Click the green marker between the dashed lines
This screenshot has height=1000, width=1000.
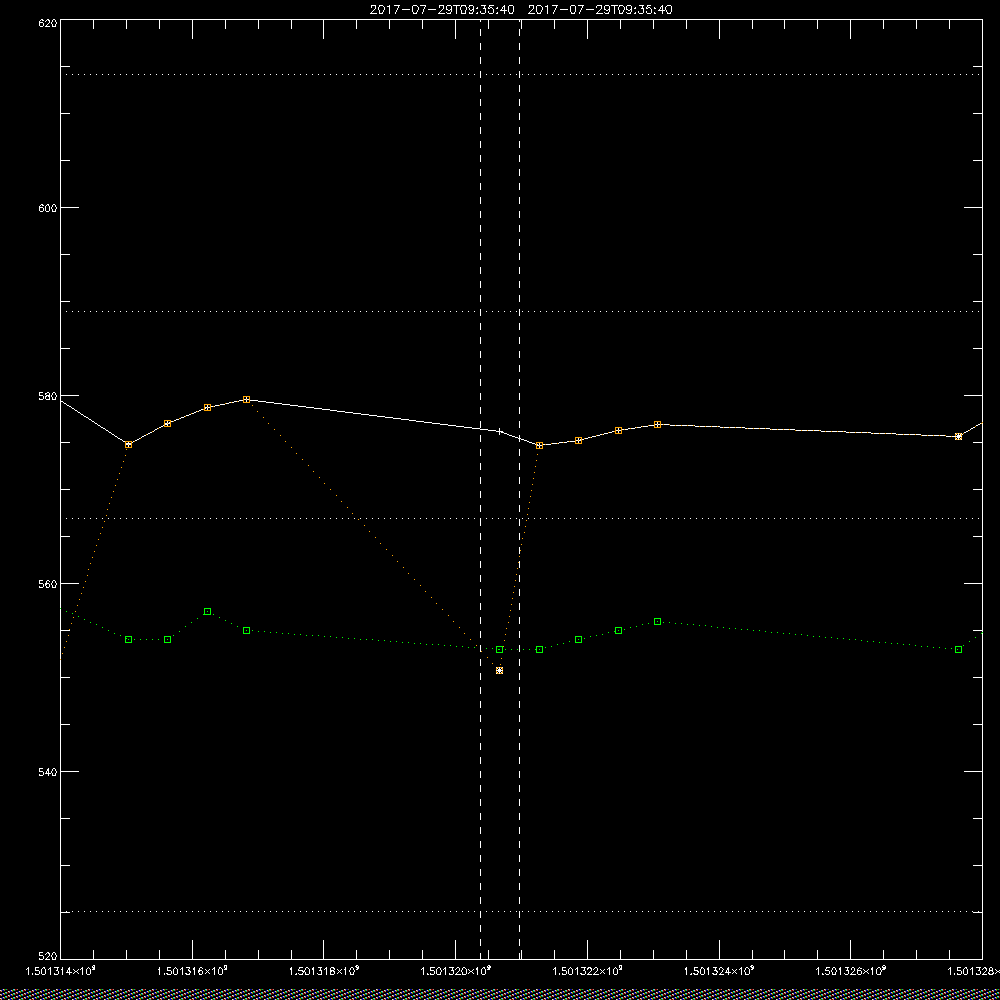(x=499, y=649)
